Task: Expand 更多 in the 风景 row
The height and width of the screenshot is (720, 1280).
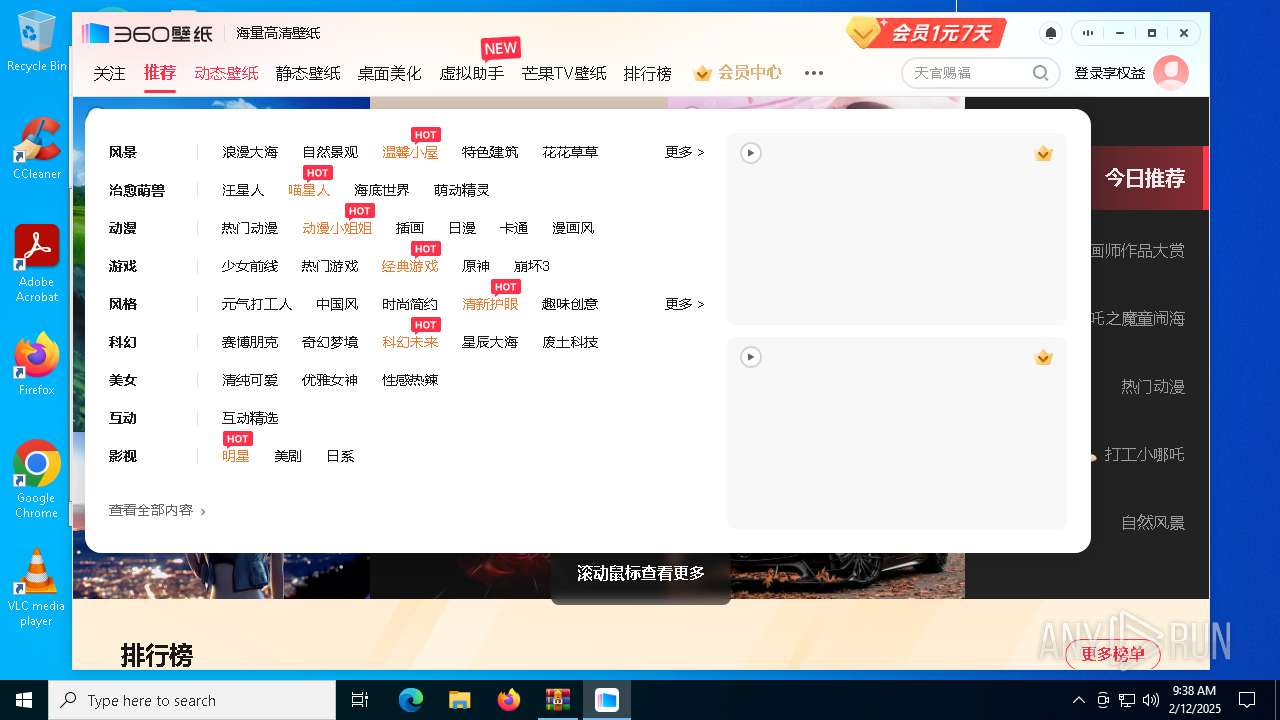Action: 684,152
